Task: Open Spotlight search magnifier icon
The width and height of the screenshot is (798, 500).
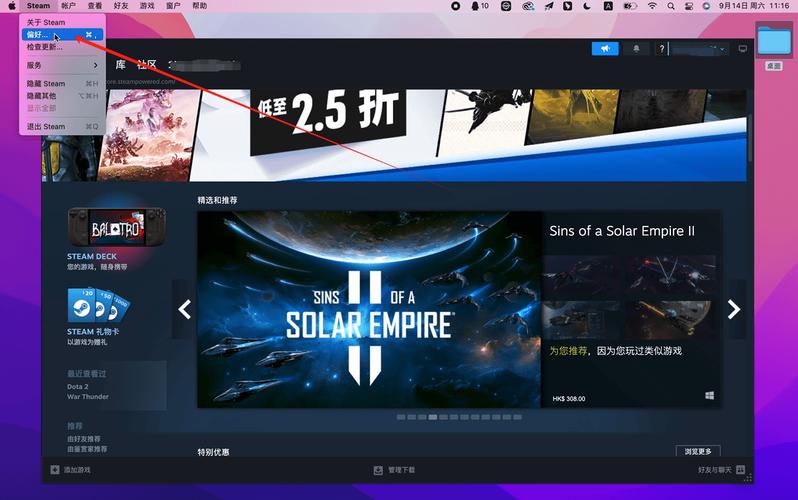Action: pos(671,6)
